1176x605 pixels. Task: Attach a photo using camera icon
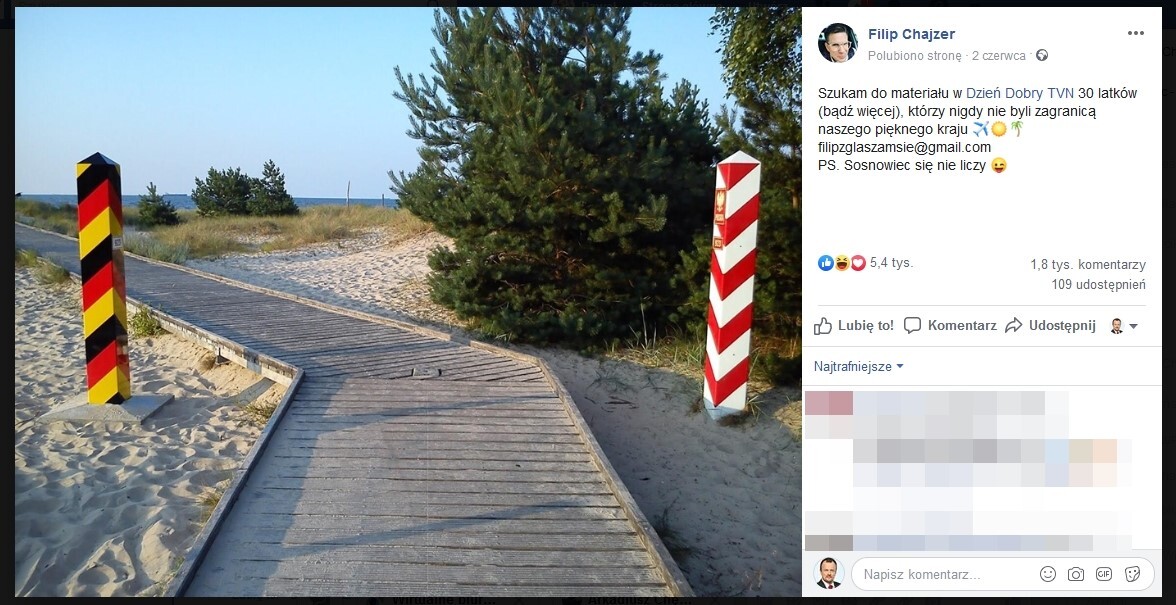(1076, 574)
